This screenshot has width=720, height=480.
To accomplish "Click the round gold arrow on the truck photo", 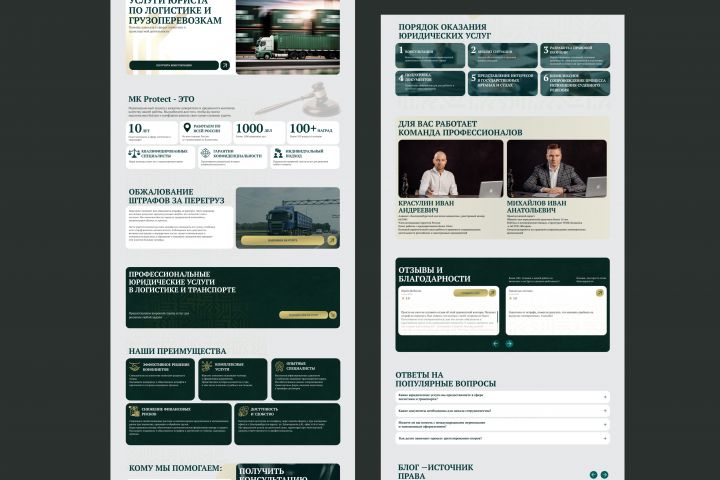I will click(332, 240).
